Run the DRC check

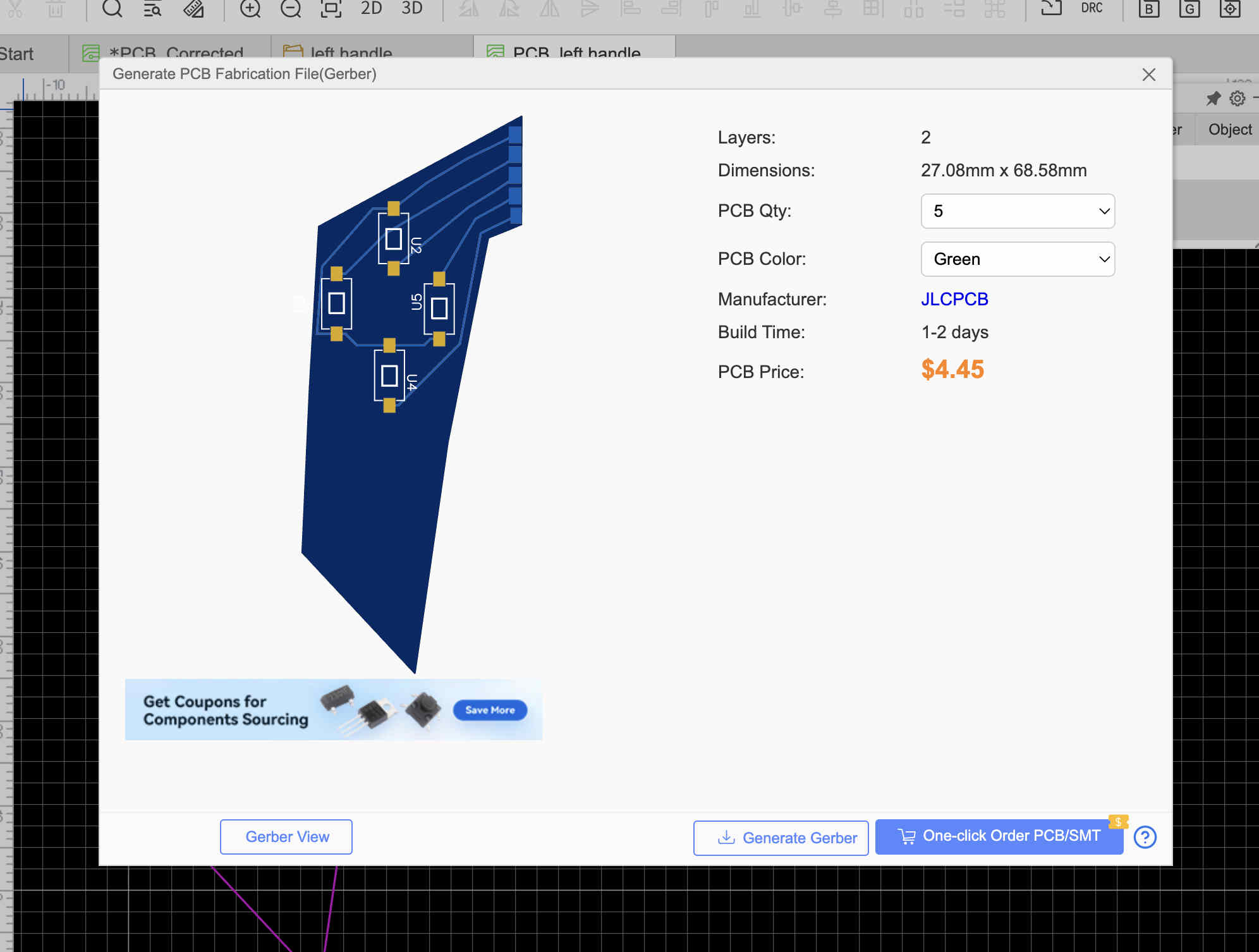coord(1092,9)
